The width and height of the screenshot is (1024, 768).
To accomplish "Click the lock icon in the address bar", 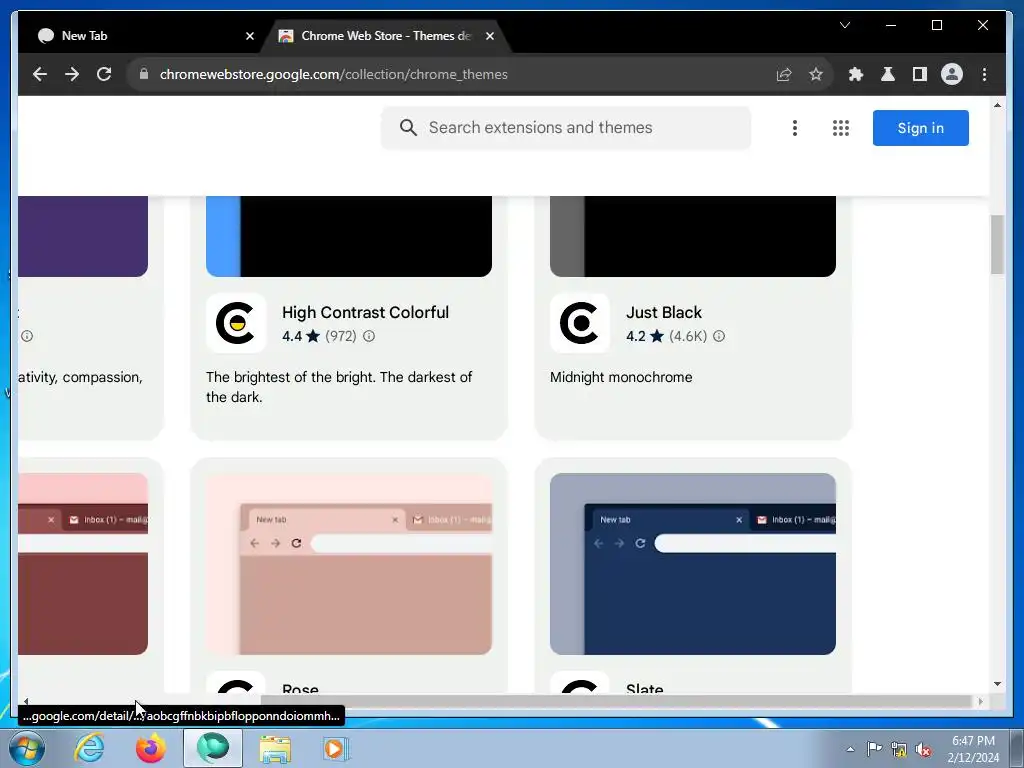I will point(144,74).
